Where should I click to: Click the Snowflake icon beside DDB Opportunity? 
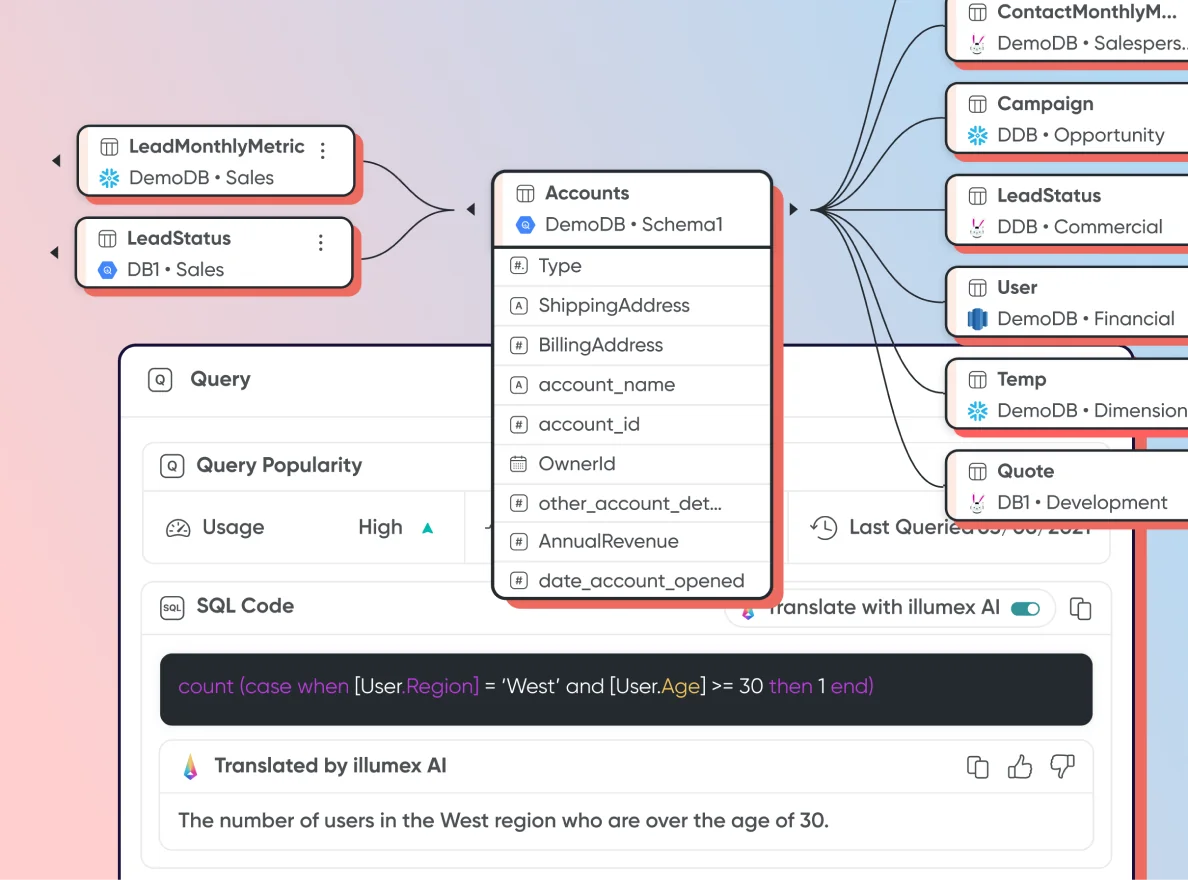977,136
